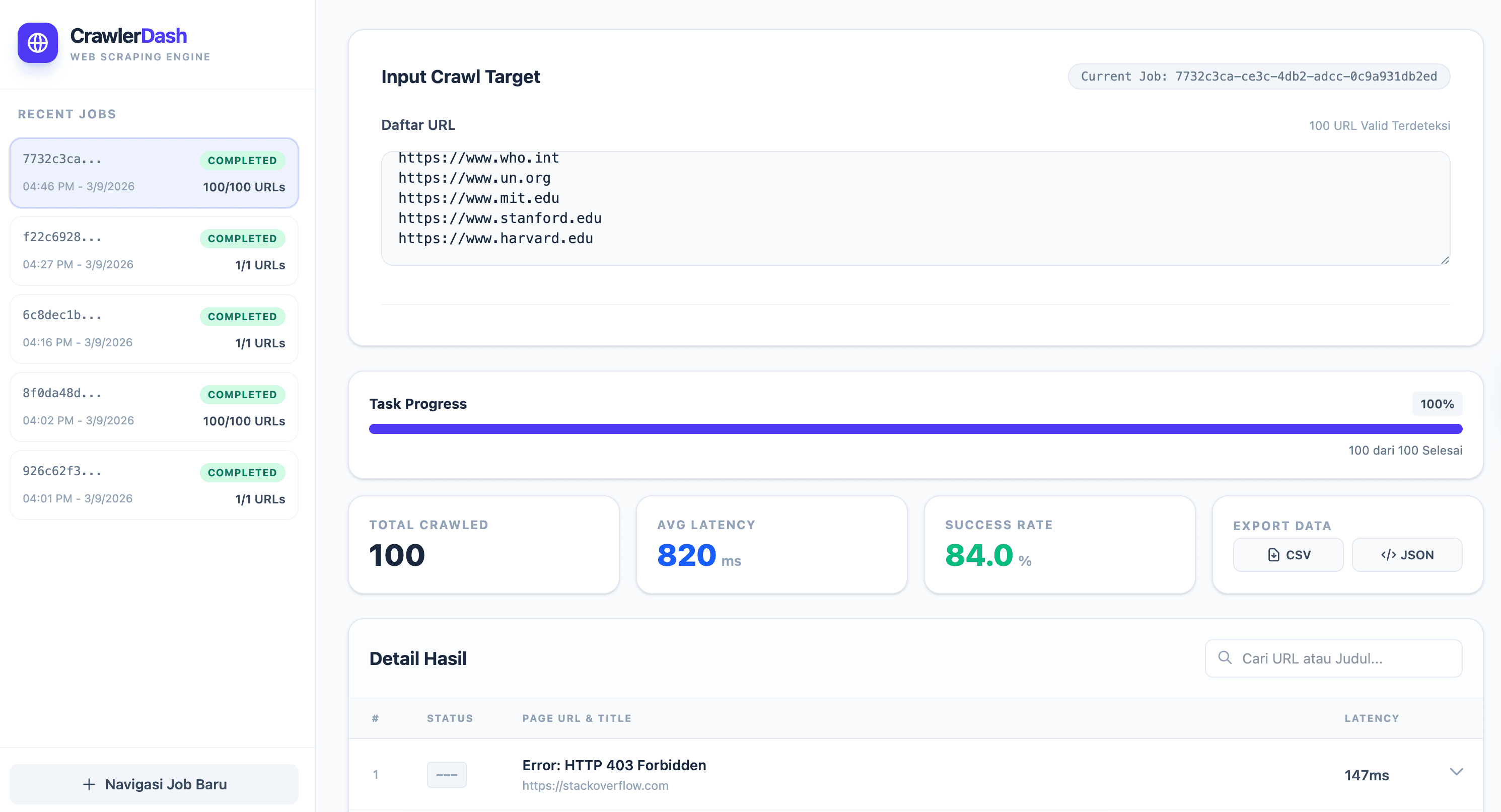The image size is (1501, 812).
Task: Open recent job 6c8dec1b
Action: tap(154, 329)
